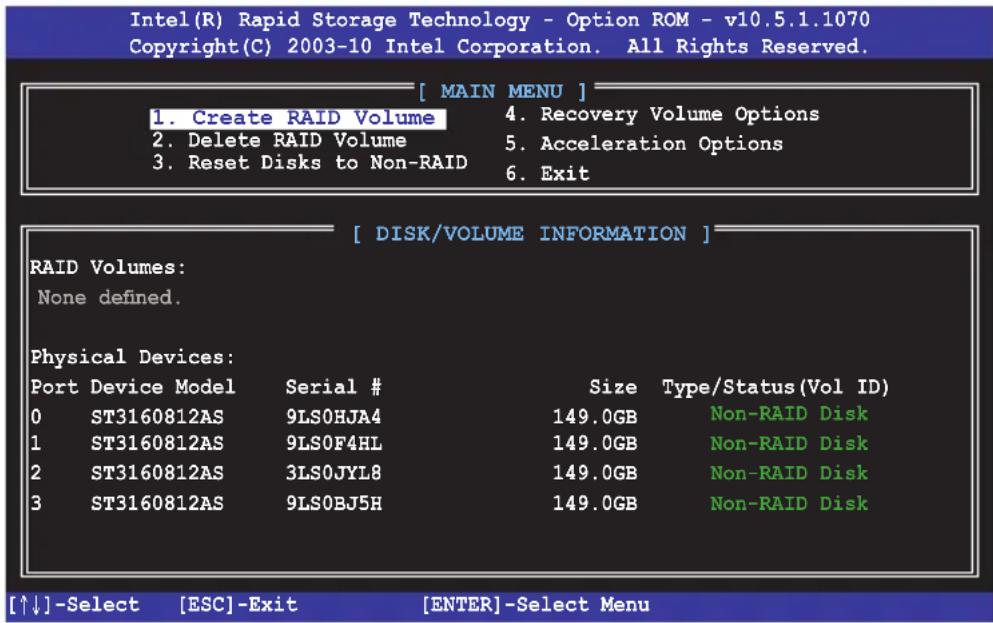
Task: Click the MAIN MENU section title
Action: 502,92
